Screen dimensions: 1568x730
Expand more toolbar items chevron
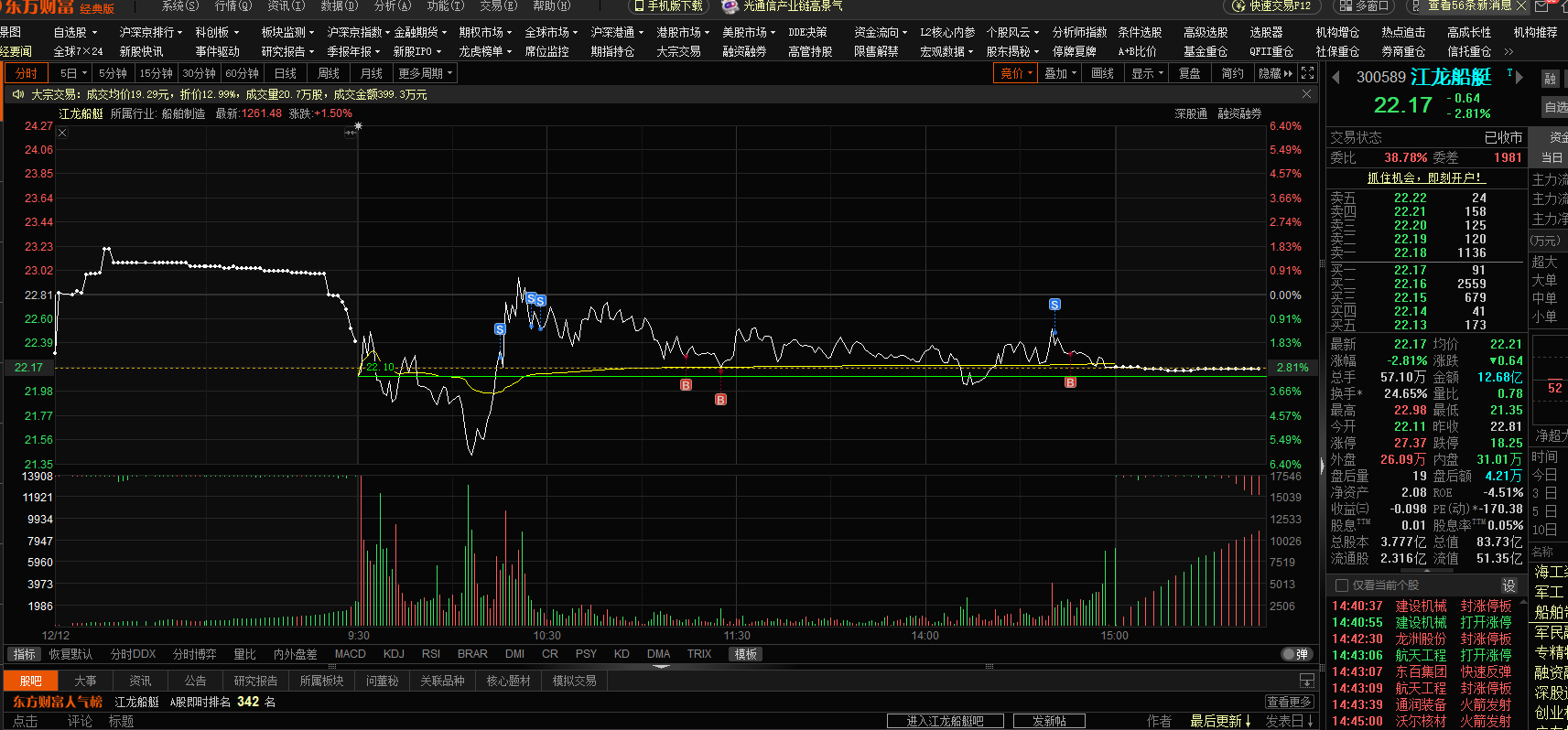click(x=1509, y=52)
